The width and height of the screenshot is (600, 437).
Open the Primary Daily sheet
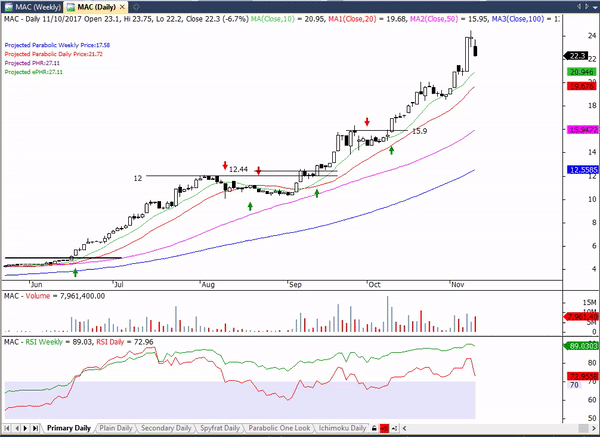(68, 428)
